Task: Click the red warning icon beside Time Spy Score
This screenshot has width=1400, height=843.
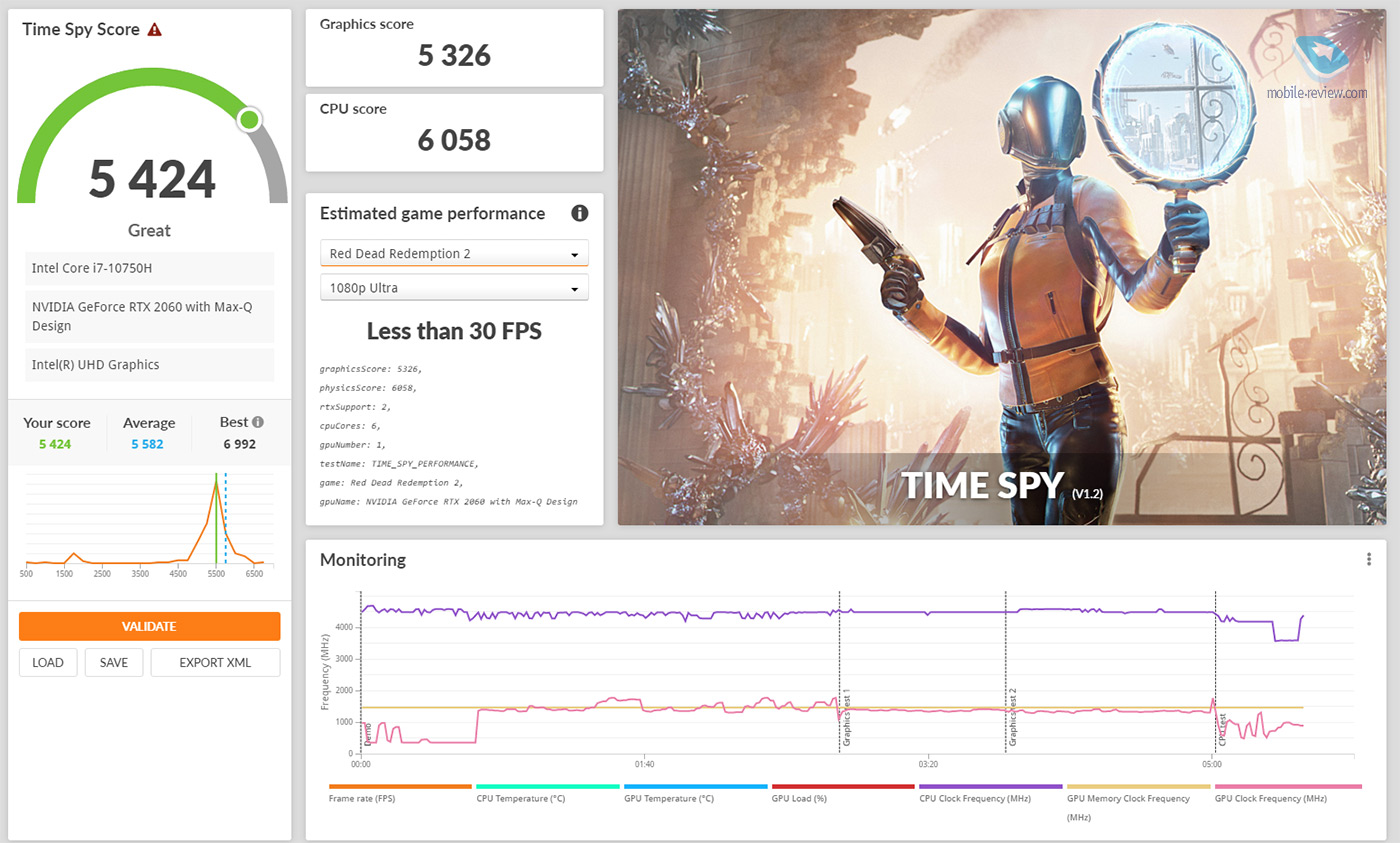Action: [154, 30]
